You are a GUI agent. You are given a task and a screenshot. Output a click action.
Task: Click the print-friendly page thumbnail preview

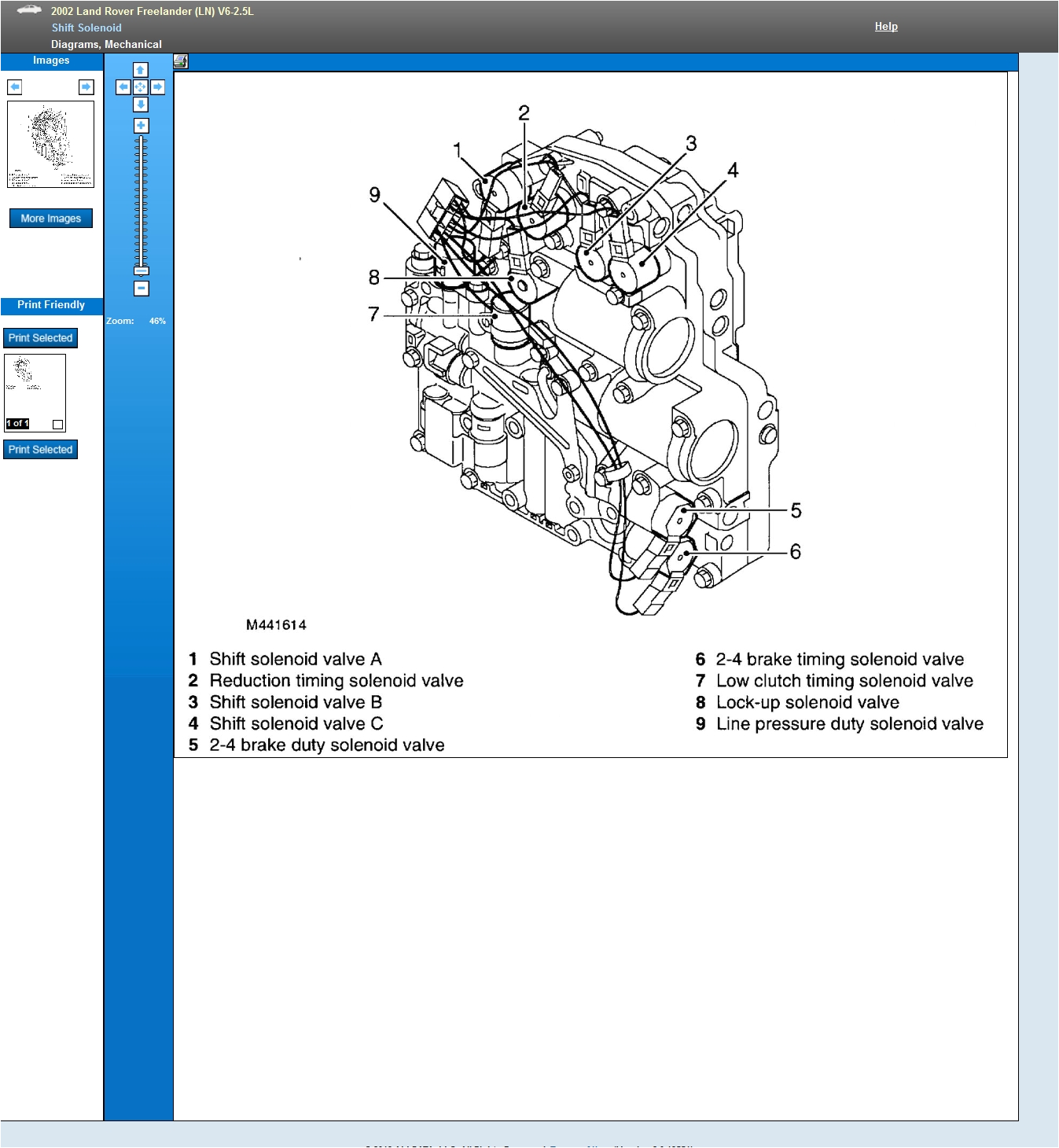point(35,385)
